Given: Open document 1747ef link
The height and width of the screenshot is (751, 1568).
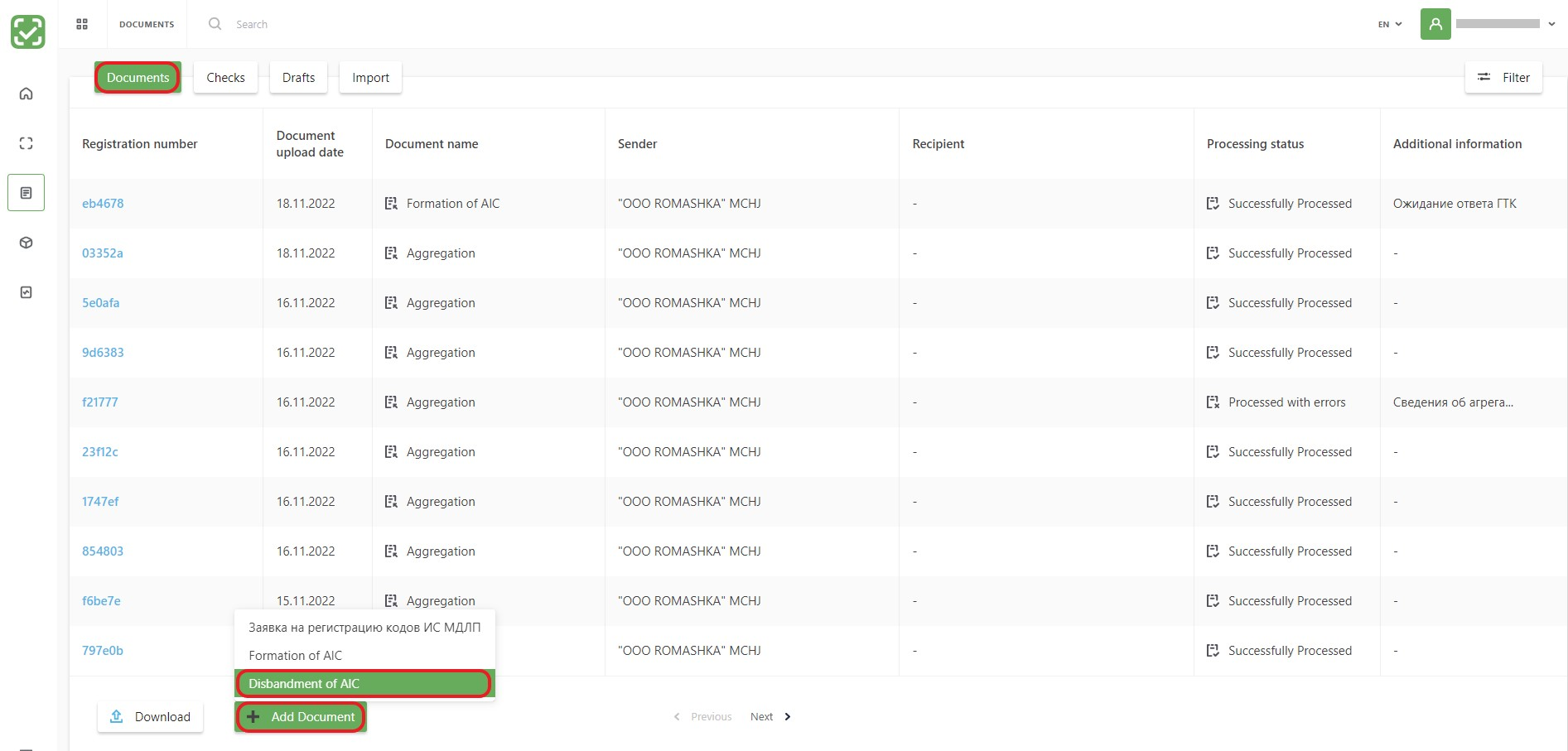Looking at the screenshot, I should [100, 502].
